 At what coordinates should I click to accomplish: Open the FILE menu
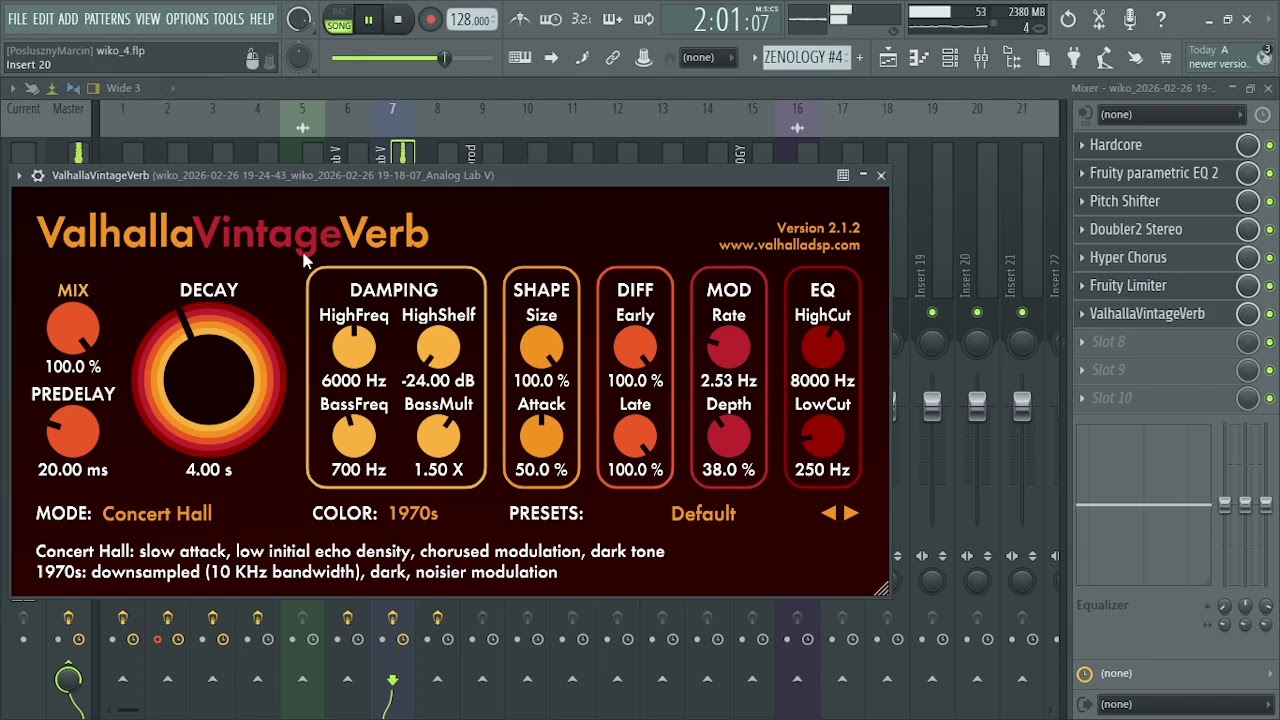click(17, 19)
